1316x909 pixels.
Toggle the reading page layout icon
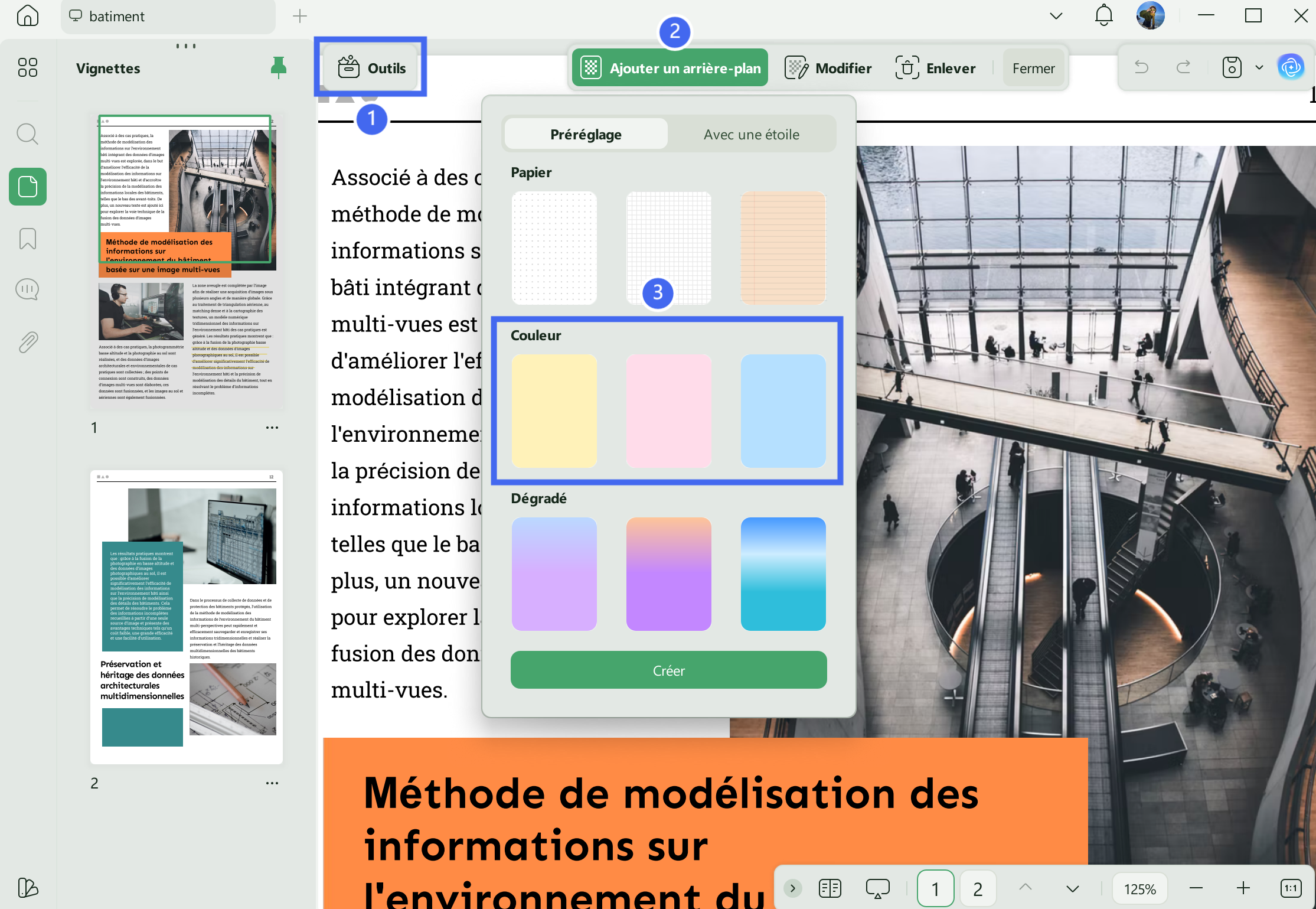pos(830,888)
